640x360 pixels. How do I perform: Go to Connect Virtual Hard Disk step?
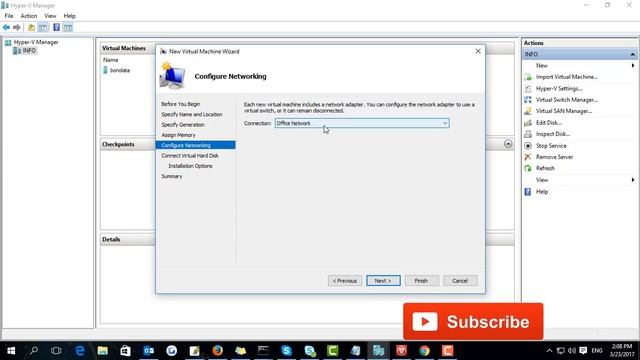(x=190, y=156)
